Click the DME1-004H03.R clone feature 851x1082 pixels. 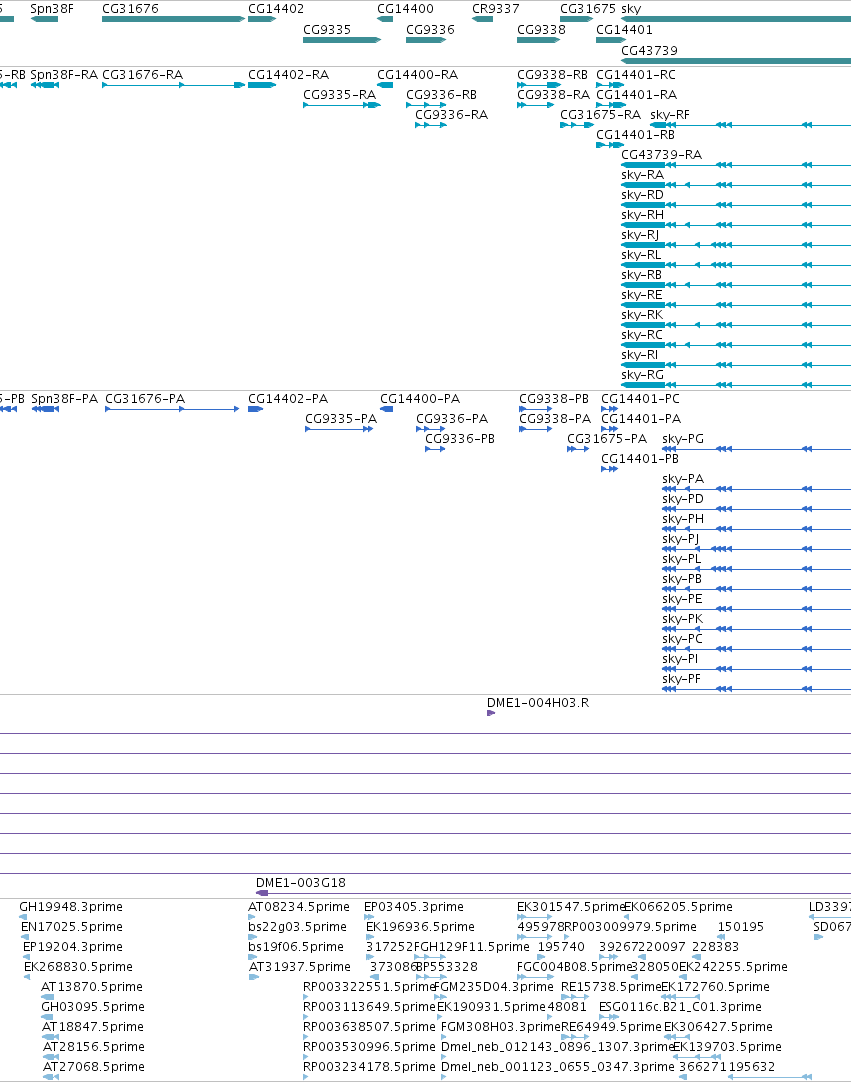[x=491, y=713]
